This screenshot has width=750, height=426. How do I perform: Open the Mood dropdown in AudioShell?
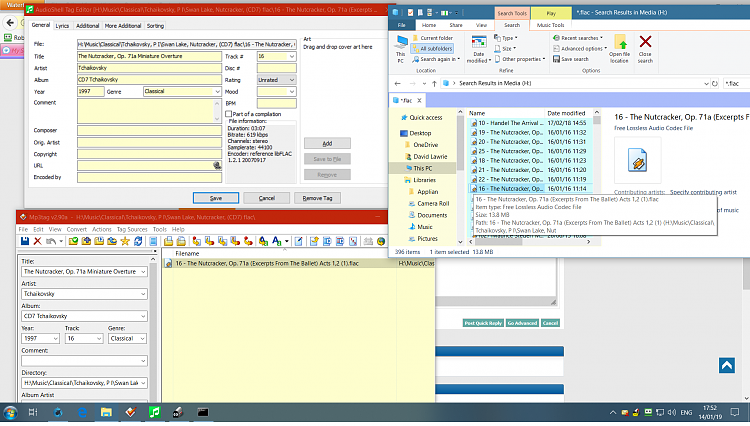coord(292,91)
